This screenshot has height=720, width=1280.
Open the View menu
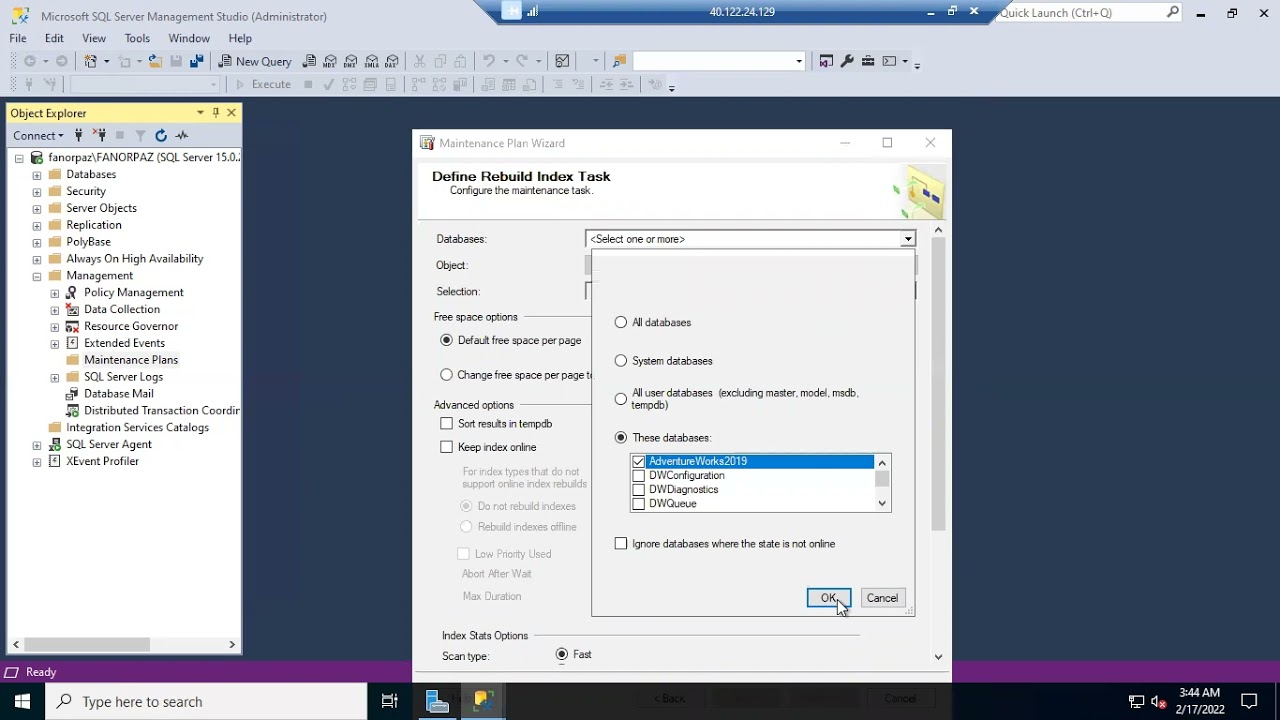pyautogui.click(x=94, y=38)
